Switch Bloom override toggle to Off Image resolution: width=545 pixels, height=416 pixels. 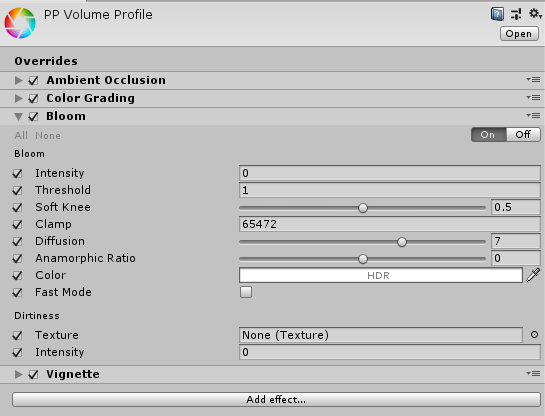[x=523, y=134]
